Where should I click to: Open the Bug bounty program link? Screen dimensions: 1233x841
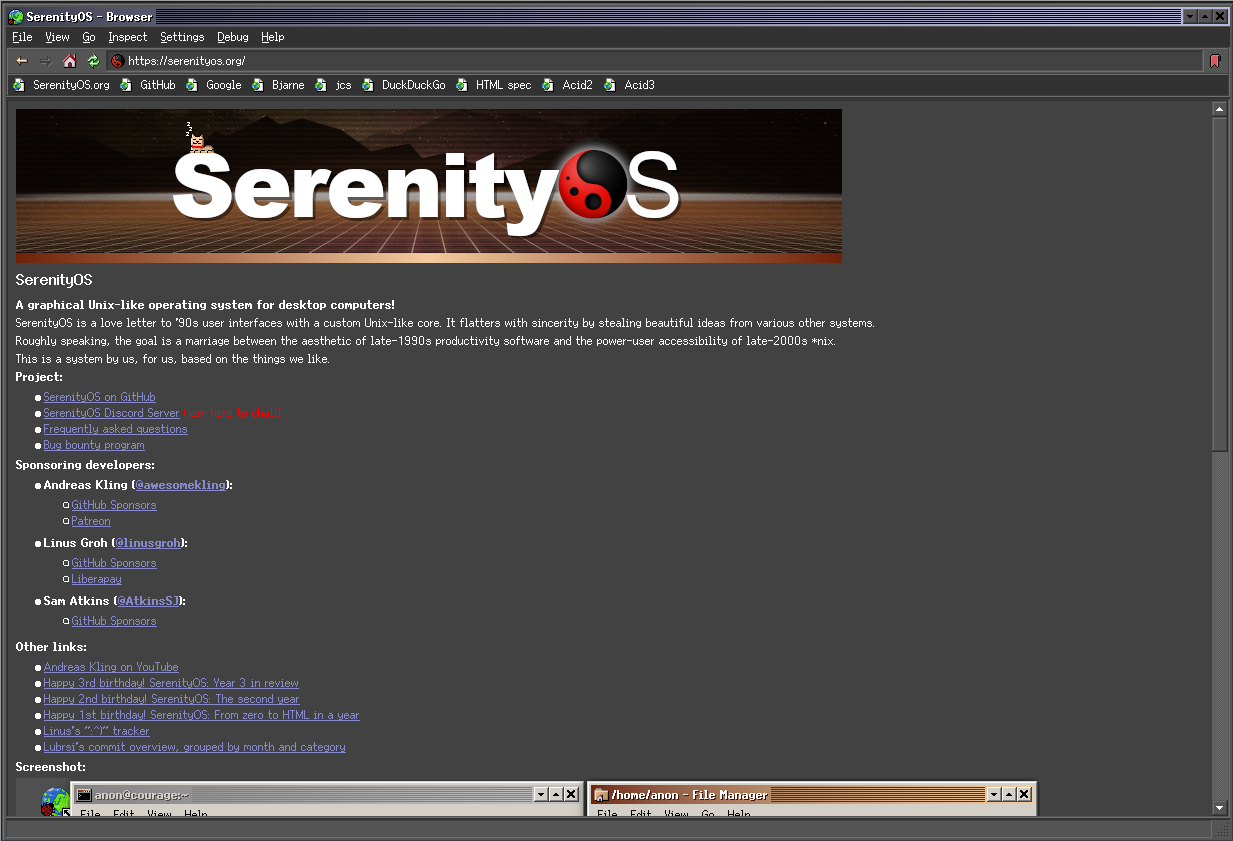[x=93, y=445]
